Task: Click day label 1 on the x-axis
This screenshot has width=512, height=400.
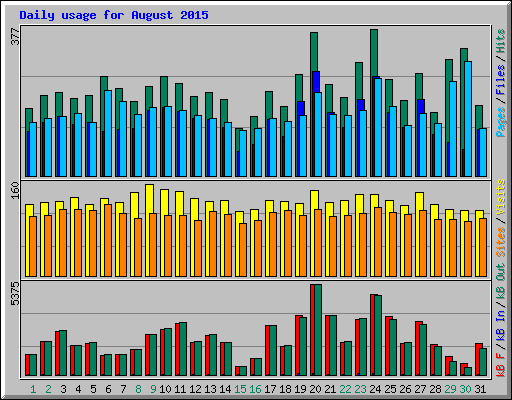Action: click(33, 389)
